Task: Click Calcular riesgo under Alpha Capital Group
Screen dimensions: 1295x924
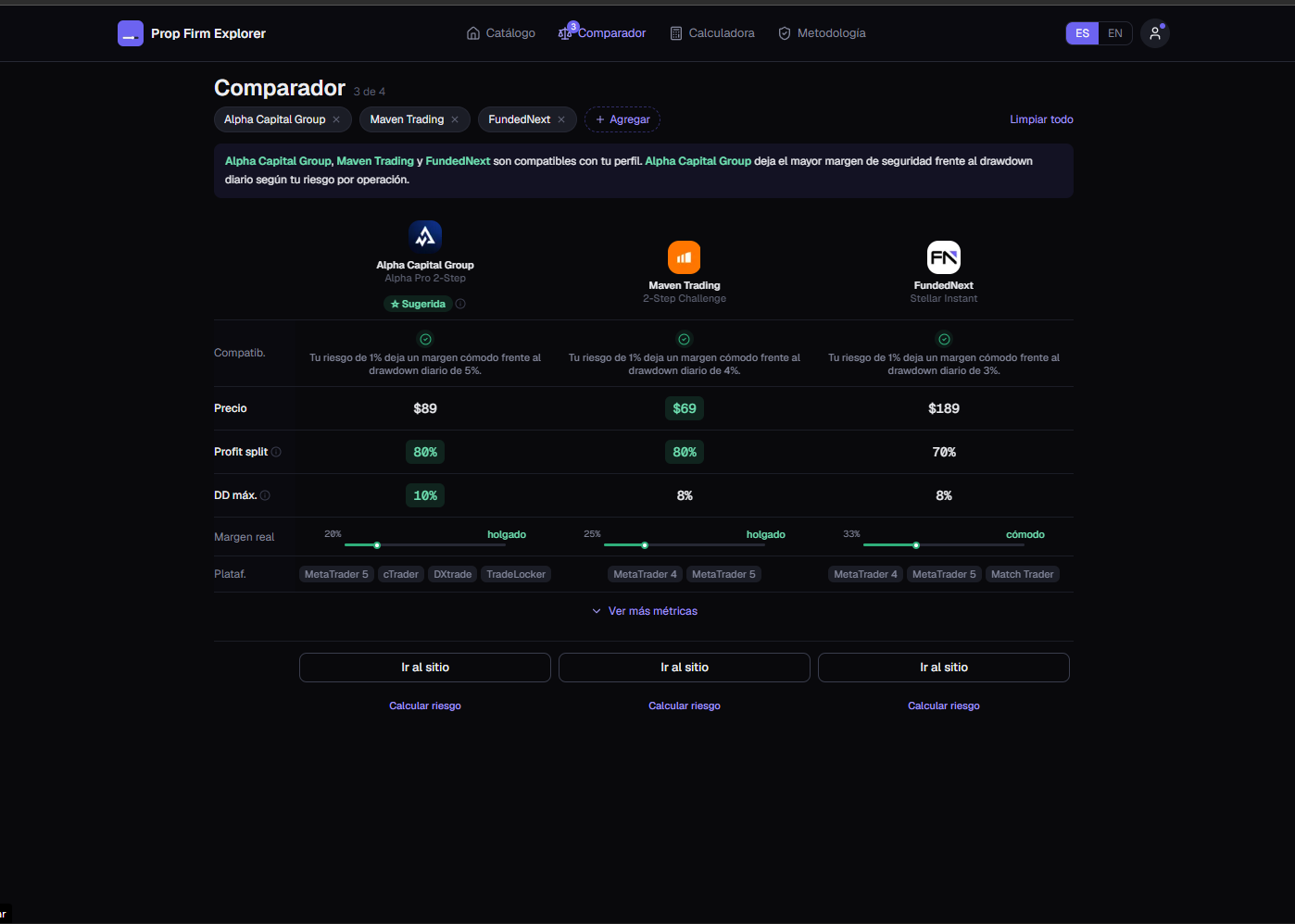Action: coord(425,705)
